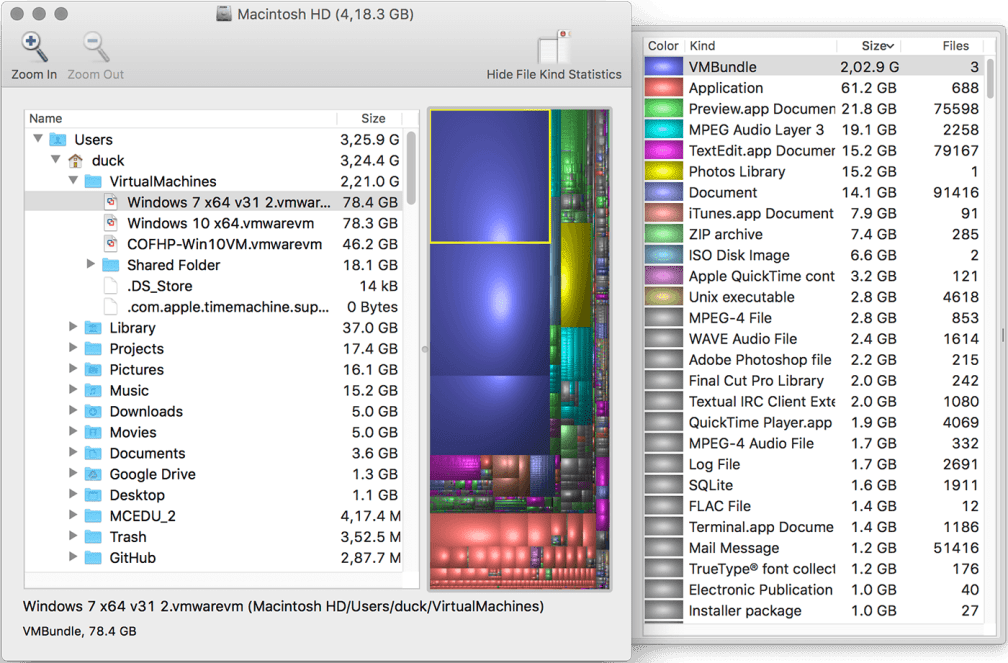Image resolution: width=1008 pixels, height=663 pixels.
Task: Click the yellow Photos Library treemap block
Action: tap(576, 275)
